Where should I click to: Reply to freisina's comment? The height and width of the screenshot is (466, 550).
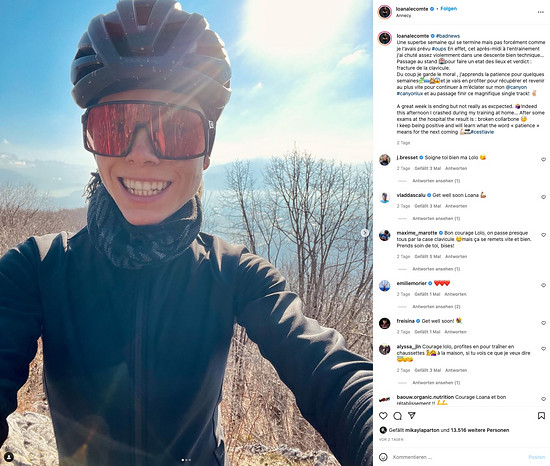(455, 332)
